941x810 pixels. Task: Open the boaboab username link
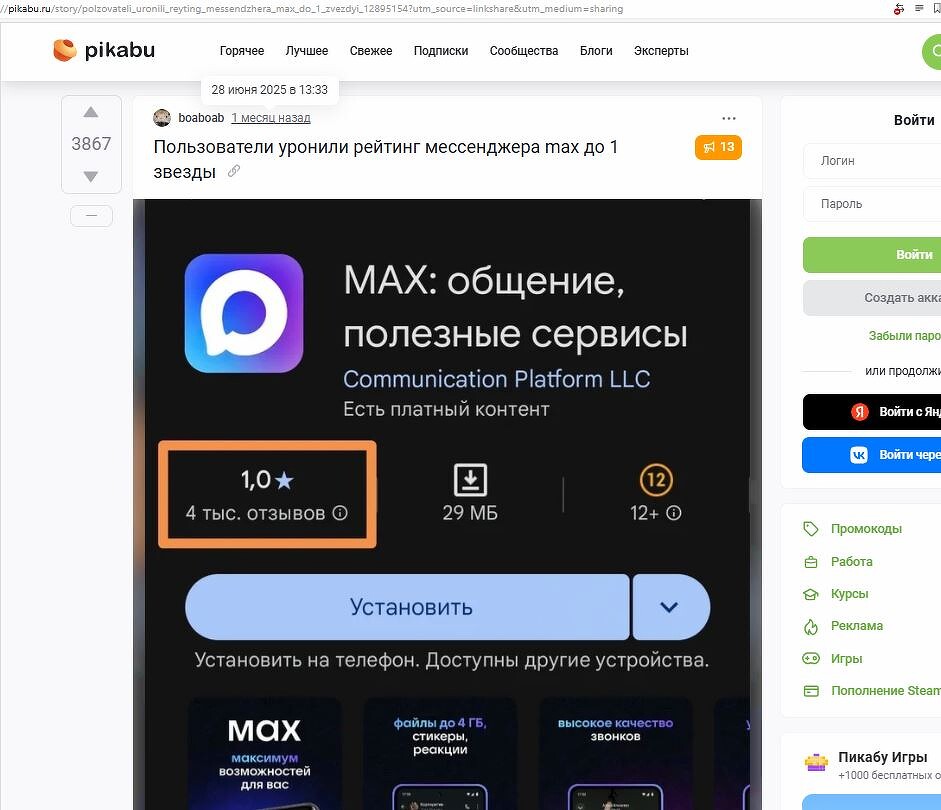(201, 118)
